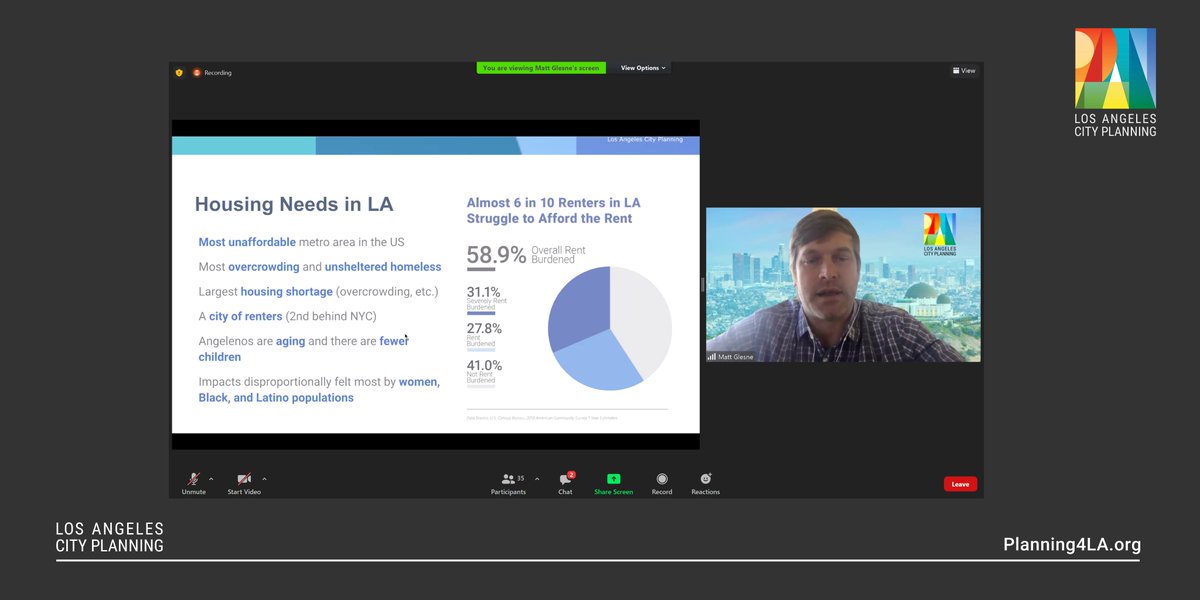Click the red Recording indicator

pos(212,72)
